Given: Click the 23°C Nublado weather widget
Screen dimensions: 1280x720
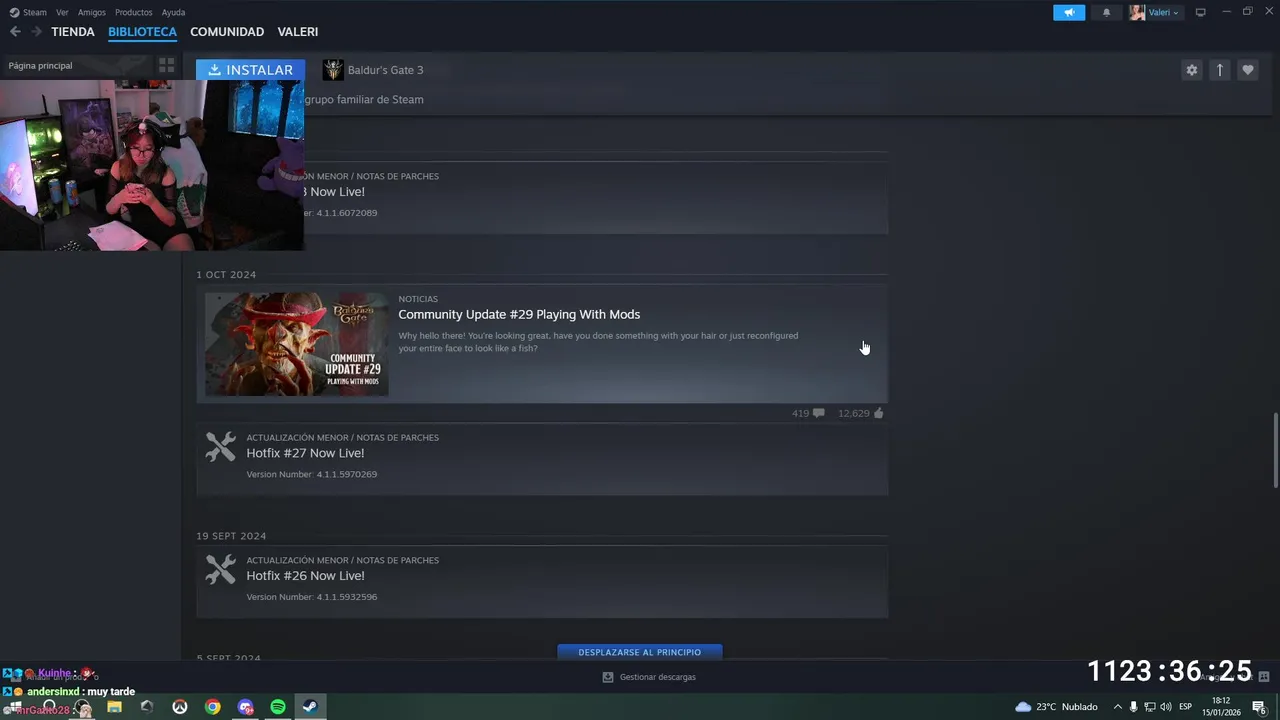Looking at the screenshot, I should (x=1056, y=707).
